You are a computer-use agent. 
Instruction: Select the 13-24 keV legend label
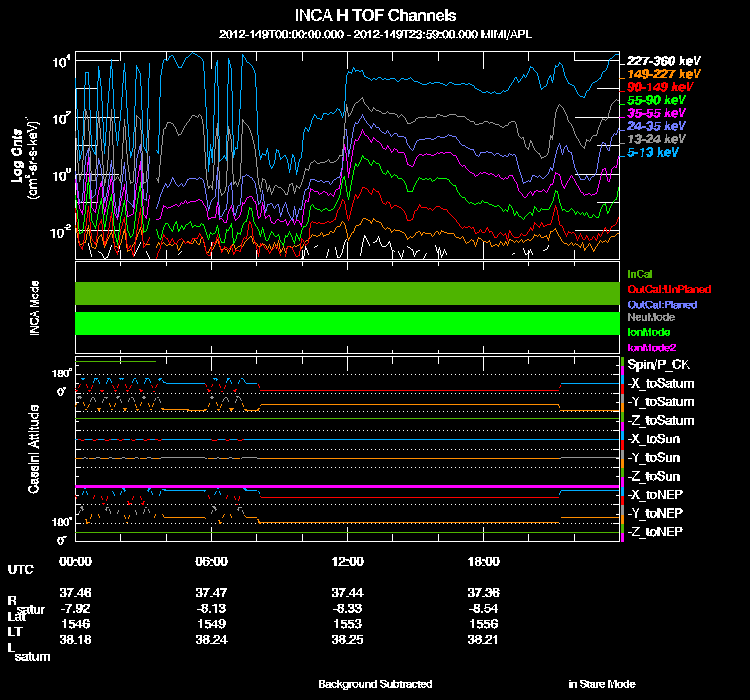(656, 139)
